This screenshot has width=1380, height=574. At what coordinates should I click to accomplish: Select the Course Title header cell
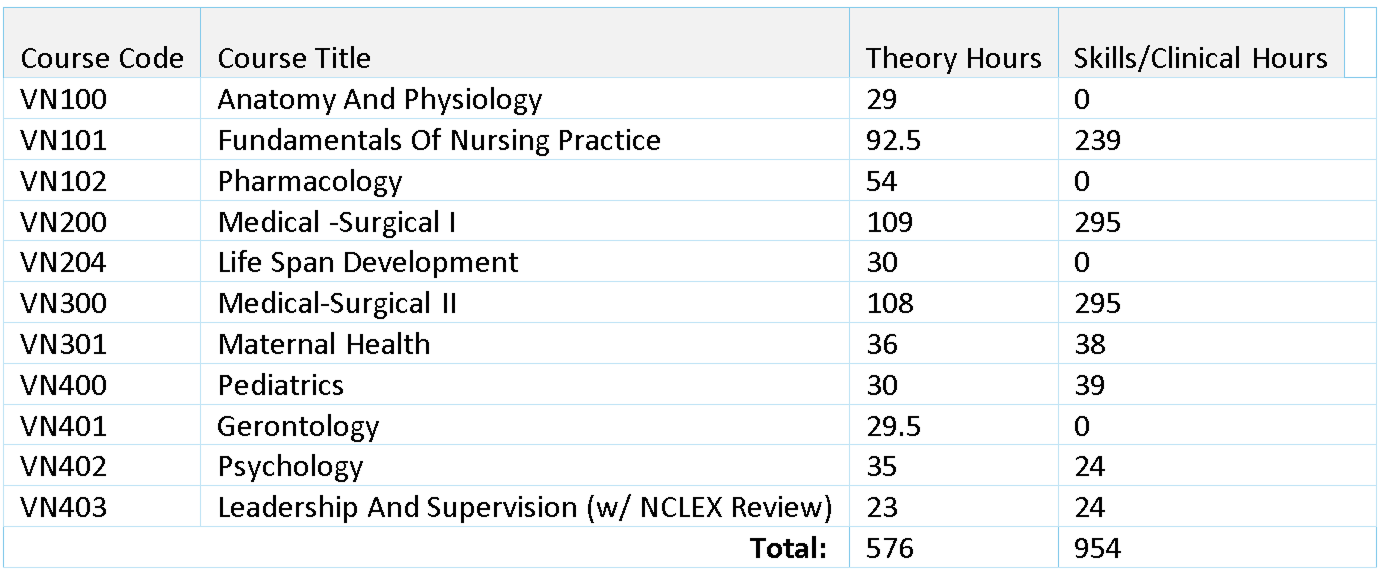[294, 59]
